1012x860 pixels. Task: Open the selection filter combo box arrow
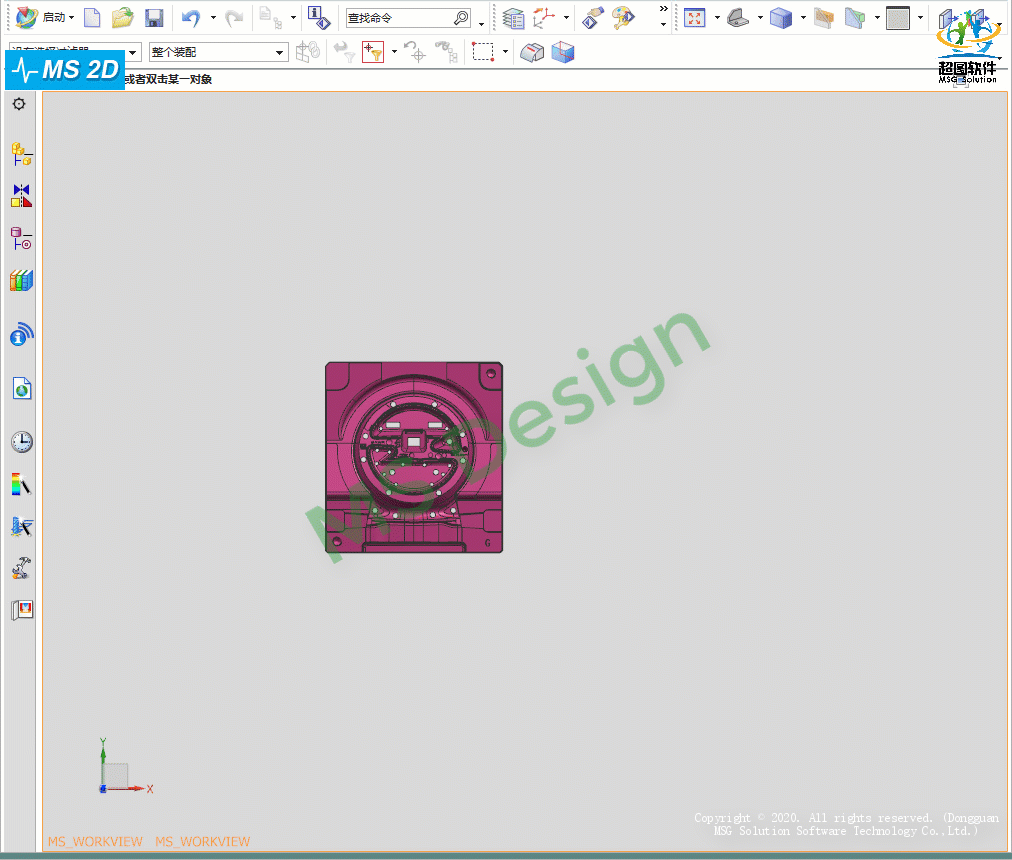(x=132, y=52)
